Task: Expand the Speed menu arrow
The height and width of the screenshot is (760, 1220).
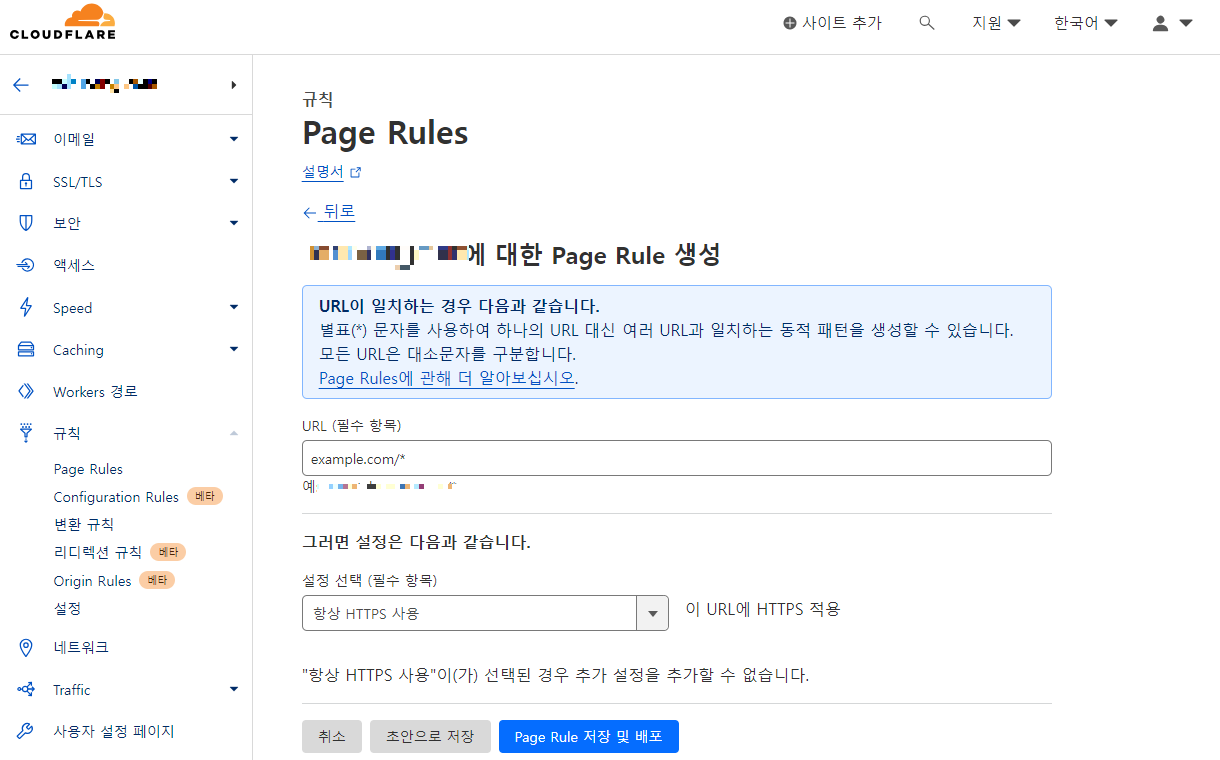Action: 234,308
